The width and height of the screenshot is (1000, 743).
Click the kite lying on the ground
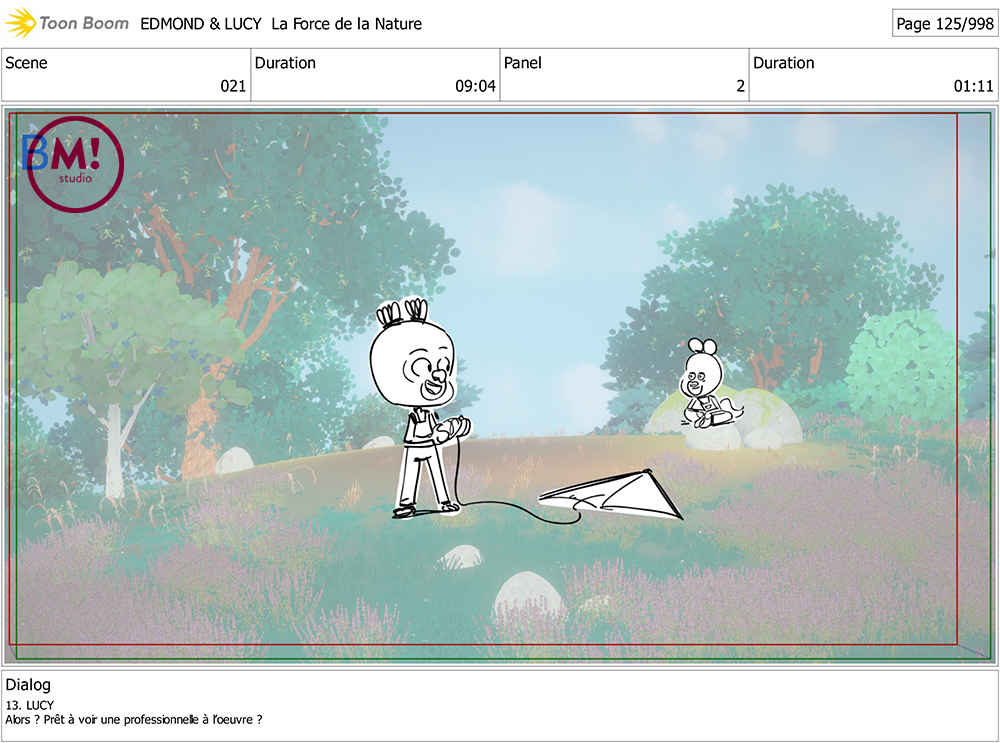click(x=611, y=494)
